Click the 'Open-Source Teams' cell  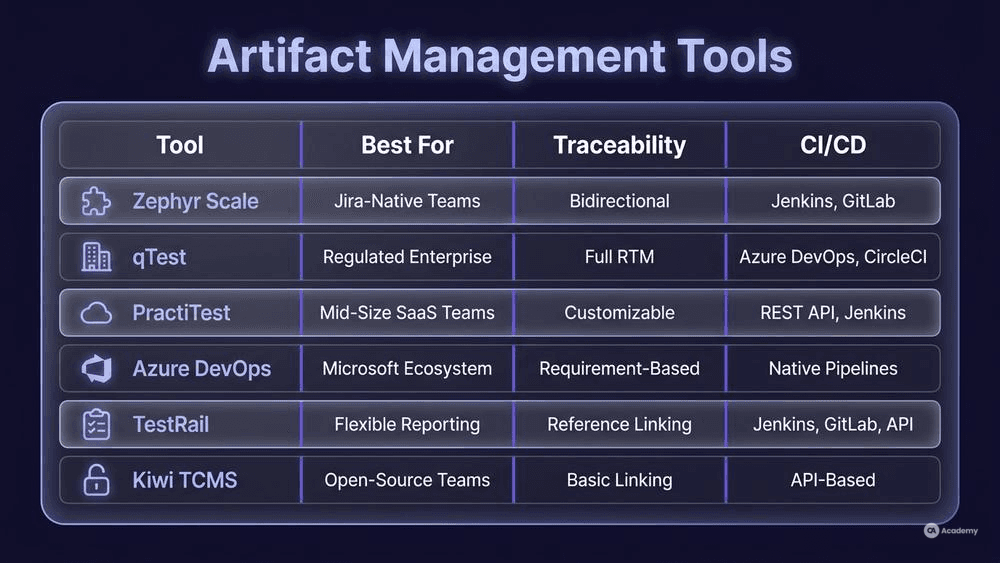tap(407, 480)
